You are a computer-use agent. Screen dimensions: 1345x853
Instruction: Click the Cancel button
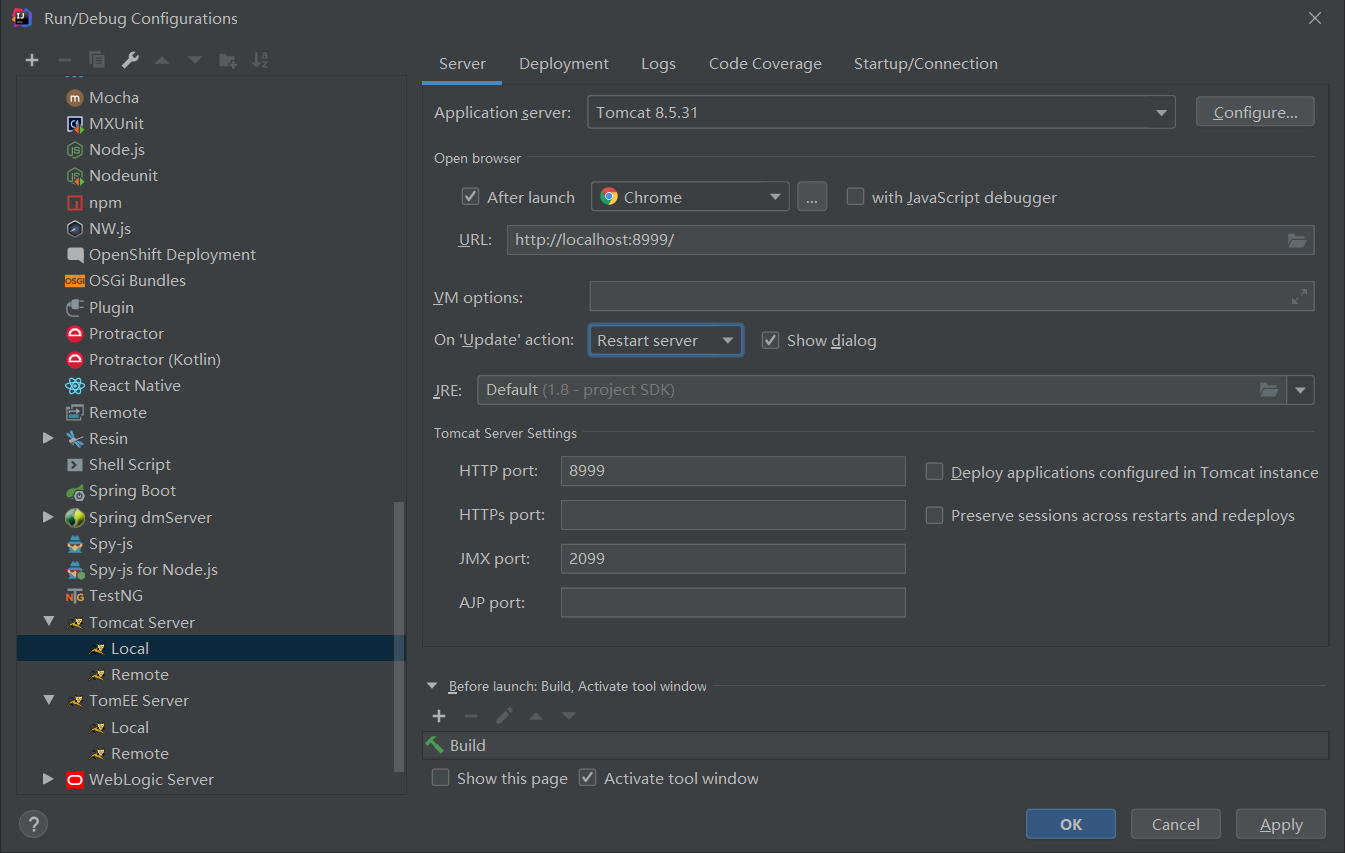(1176, 824)
